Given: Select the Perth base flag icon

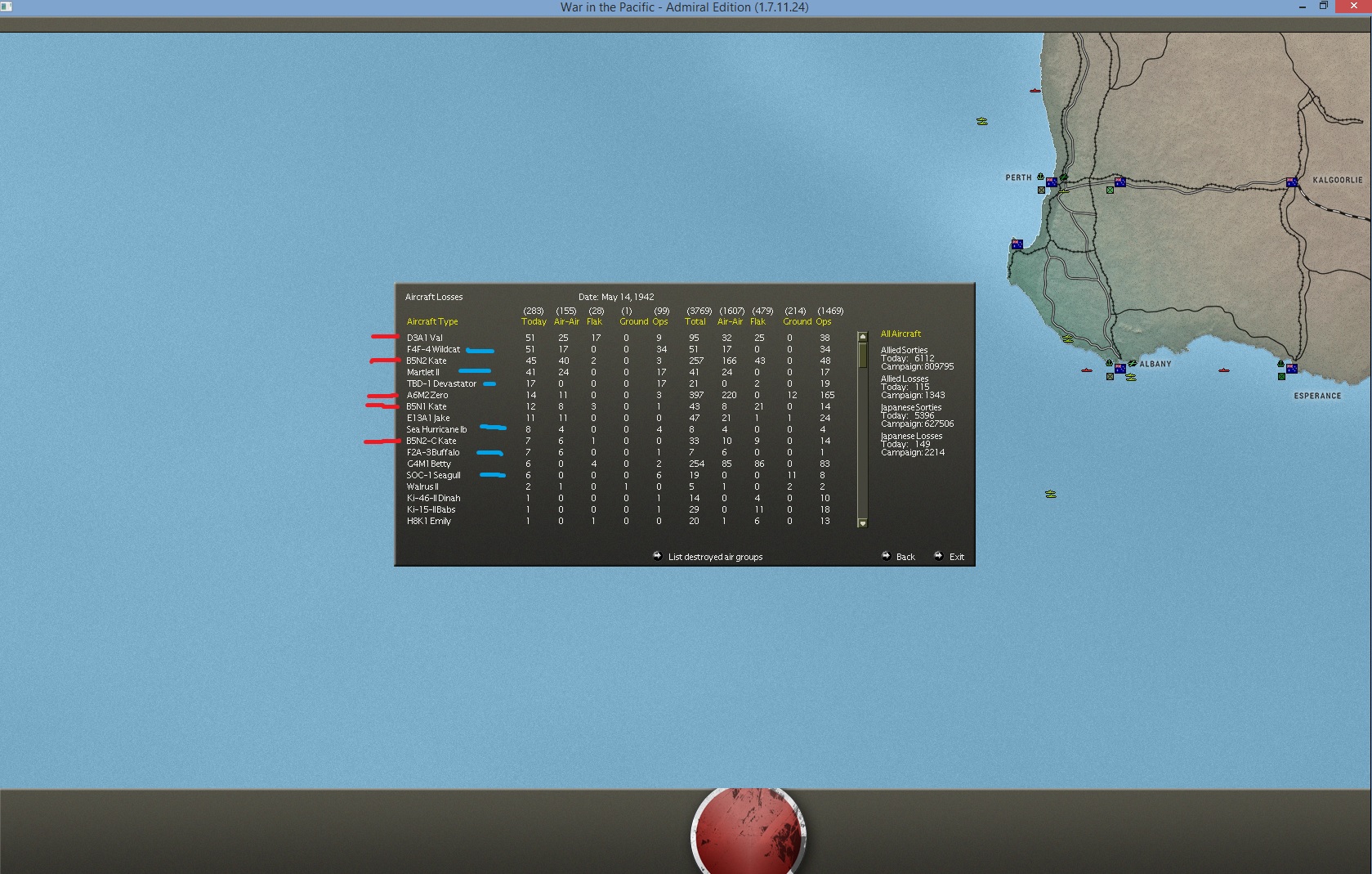Looking at the screenshot, I should click(x=1052, y=182).
